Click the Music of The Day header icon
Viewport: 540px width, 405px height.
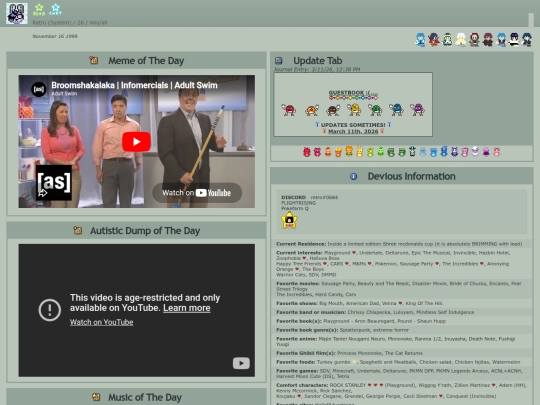[96, 397]
